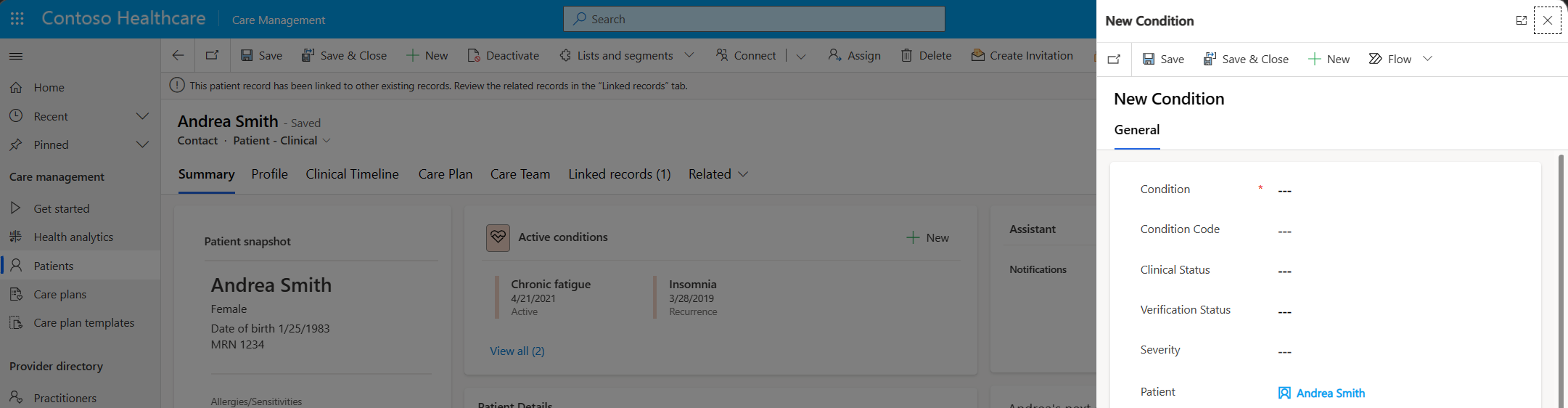Expand Pinned items chevron in sidebar
Viewport: 1568px width, 408px height.
coord(143,144)
